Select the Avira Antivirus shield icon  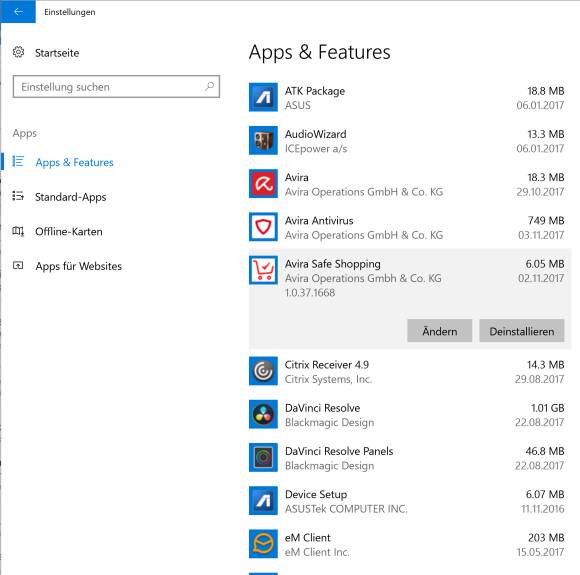pyautogui.click(x=263, y=227)
